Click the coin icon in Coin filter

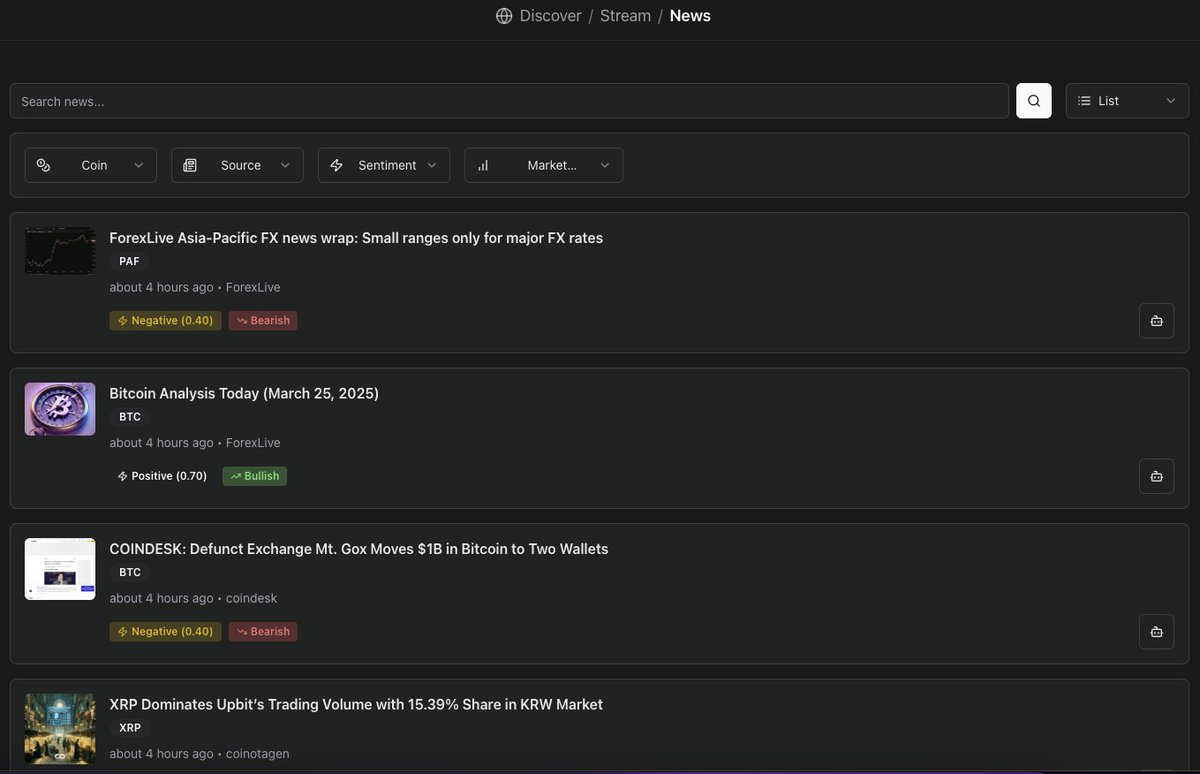pos(43,165)
